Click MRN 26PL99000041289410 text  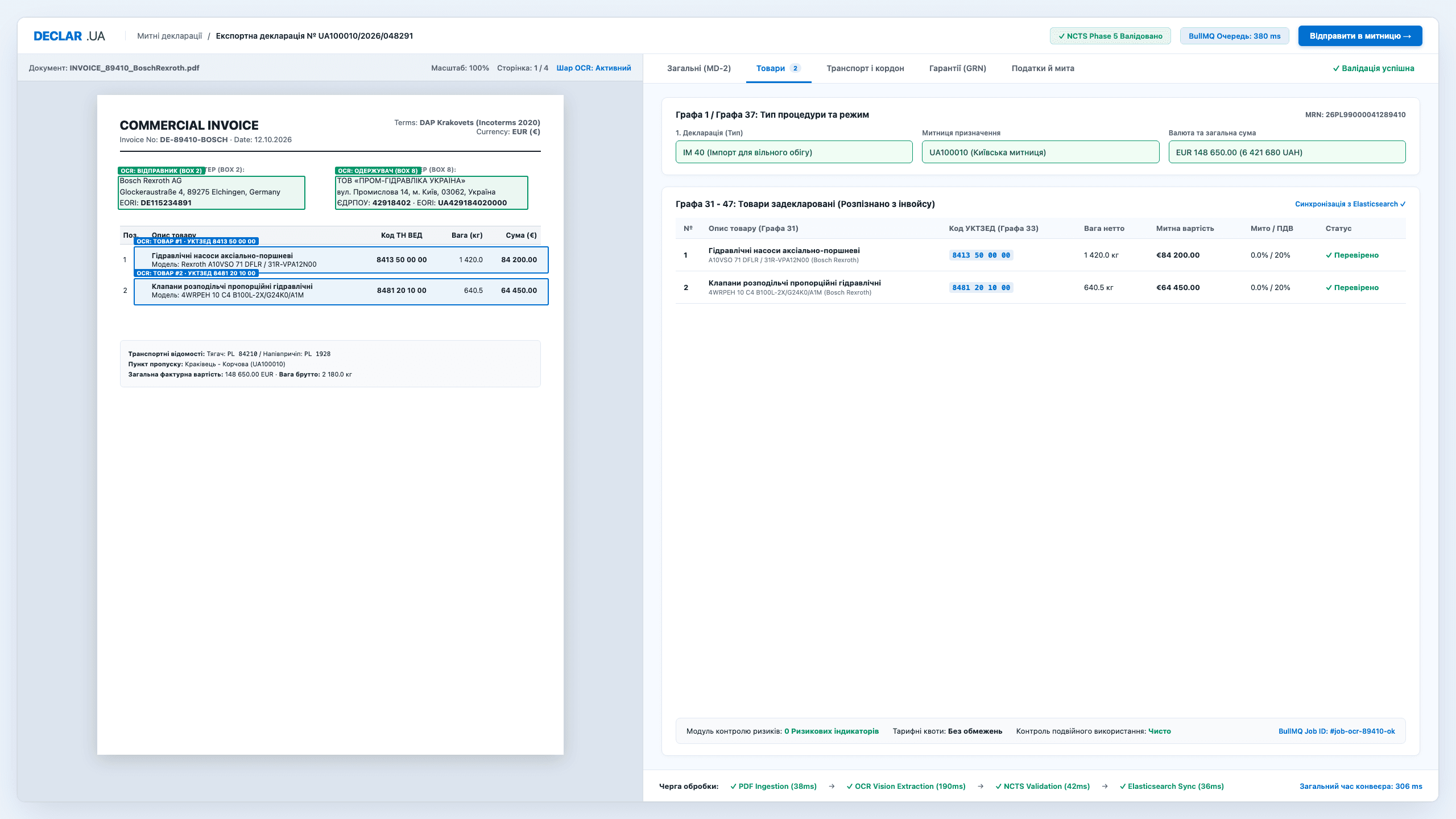pyautogui.click(x=1355, y=115)
